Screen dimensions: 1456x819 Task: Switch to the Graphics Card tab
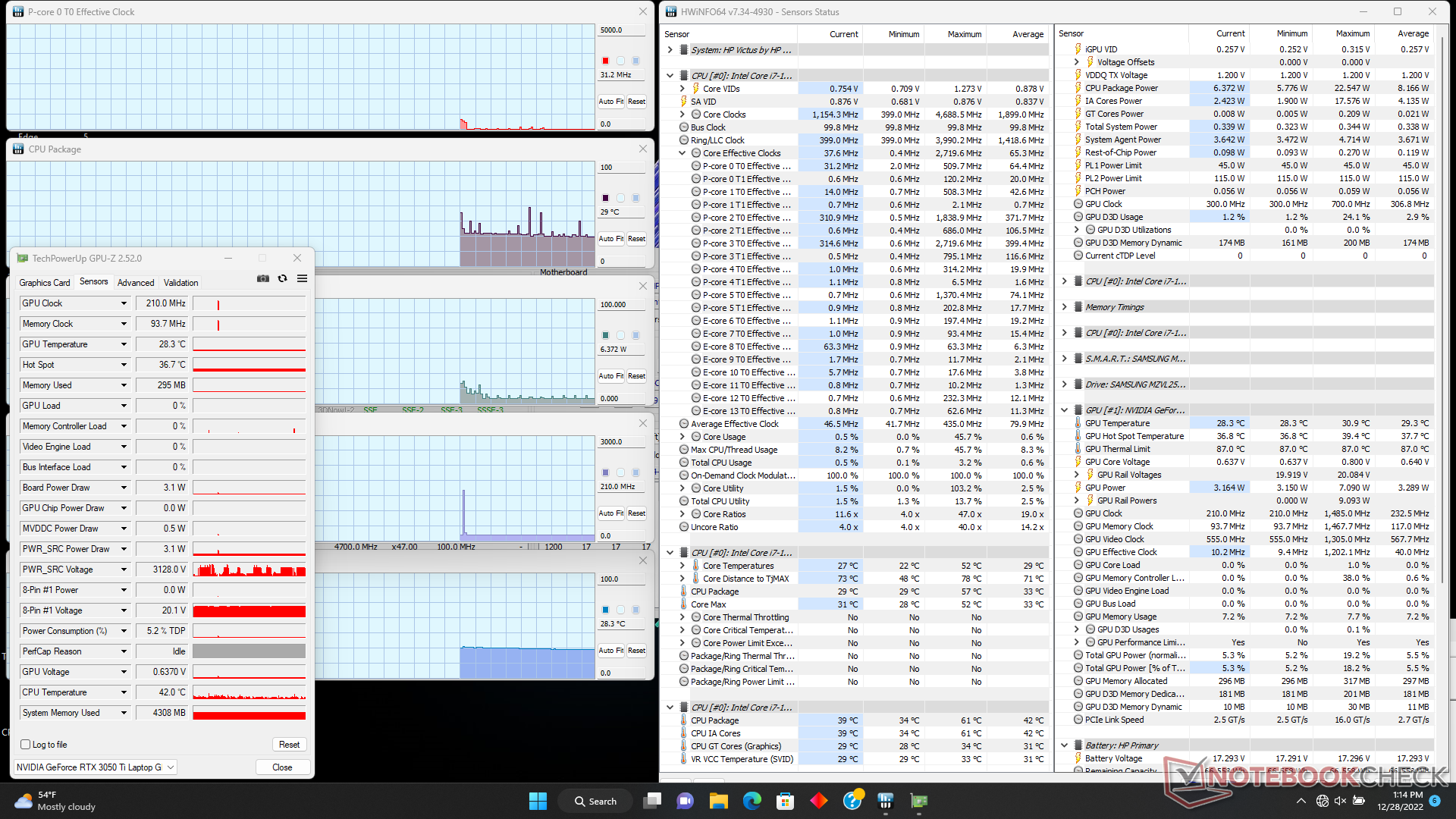pyautogui.click(x=45, y=282)
